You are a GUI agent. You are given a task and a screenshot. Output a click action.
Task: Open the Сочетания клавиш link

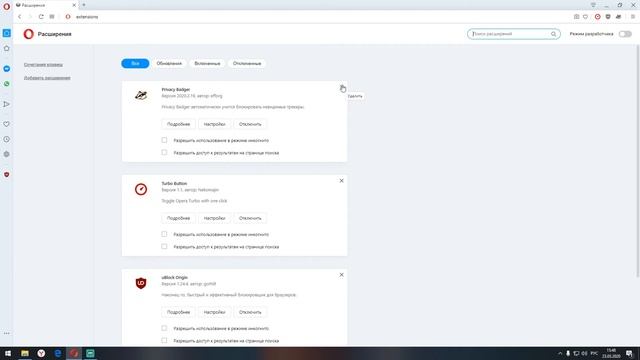[x=43, y=64]
